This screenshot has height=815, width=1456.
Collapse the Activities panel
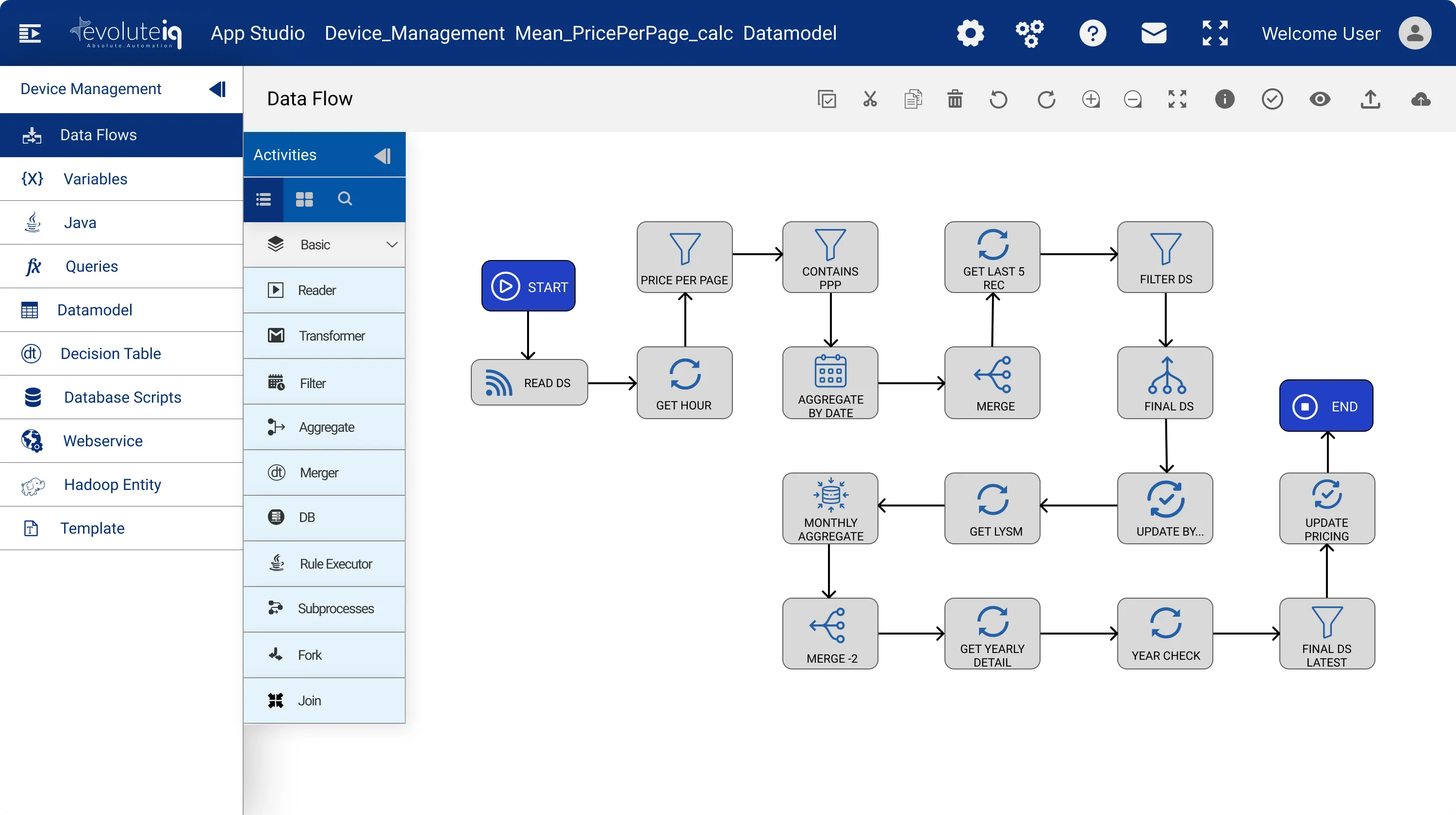pyautogui.click(x=382, y=155)
